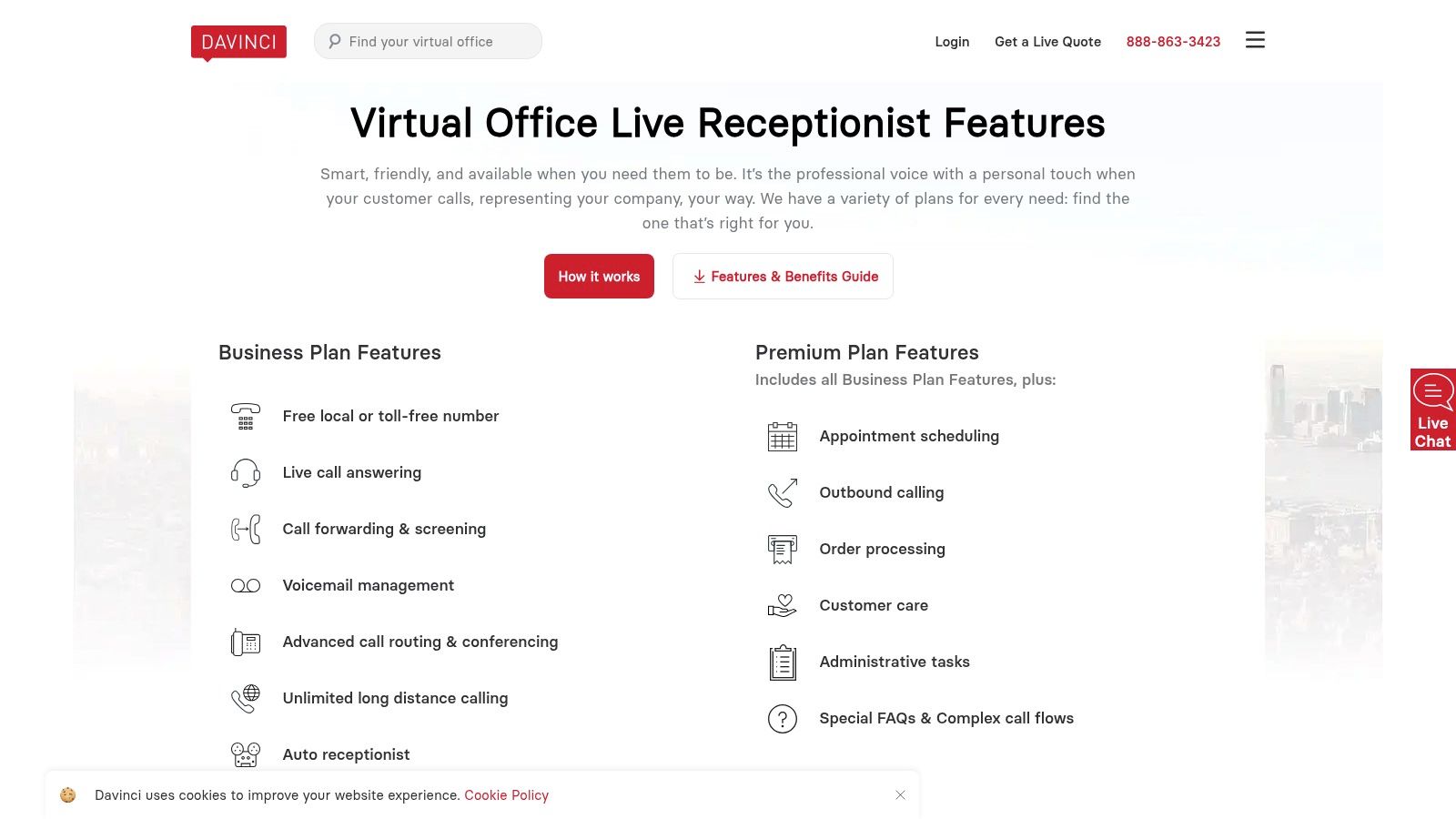
Task: Open the hamburger navigation menu
Action: point(1255,40)
